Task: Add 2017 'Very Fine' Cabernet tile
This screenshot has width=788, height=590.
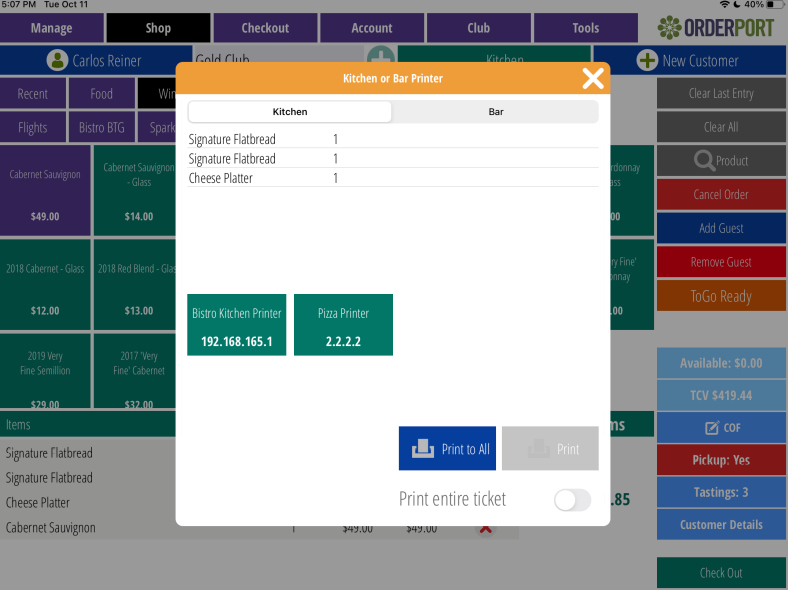Action: click(x=135, y=371)
